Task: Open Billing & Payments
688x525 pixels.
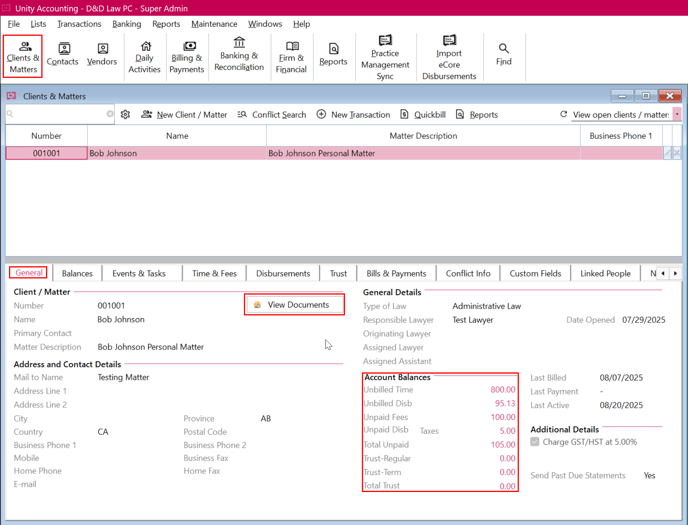Action: [x=187, y=56]
